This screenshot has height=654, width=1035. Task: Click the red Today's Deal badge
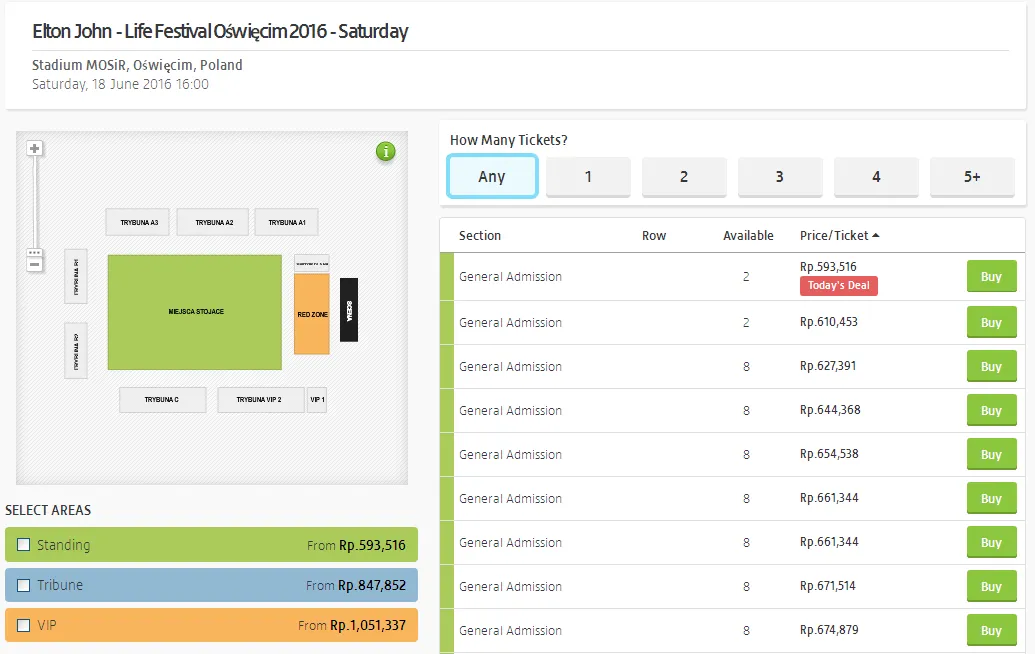point(839,286)
